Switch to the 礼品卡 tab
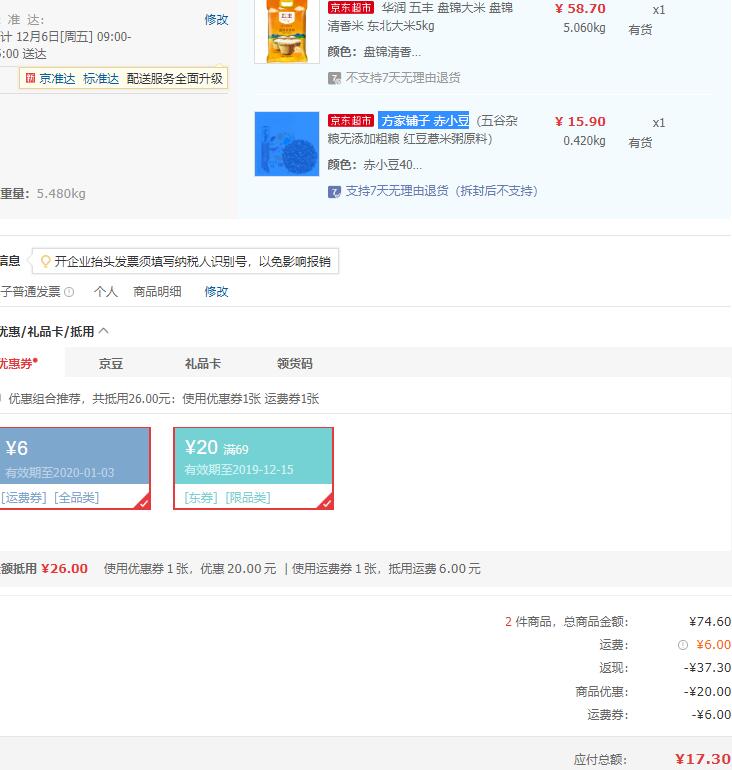732x770 pixels. coord(203,364)
